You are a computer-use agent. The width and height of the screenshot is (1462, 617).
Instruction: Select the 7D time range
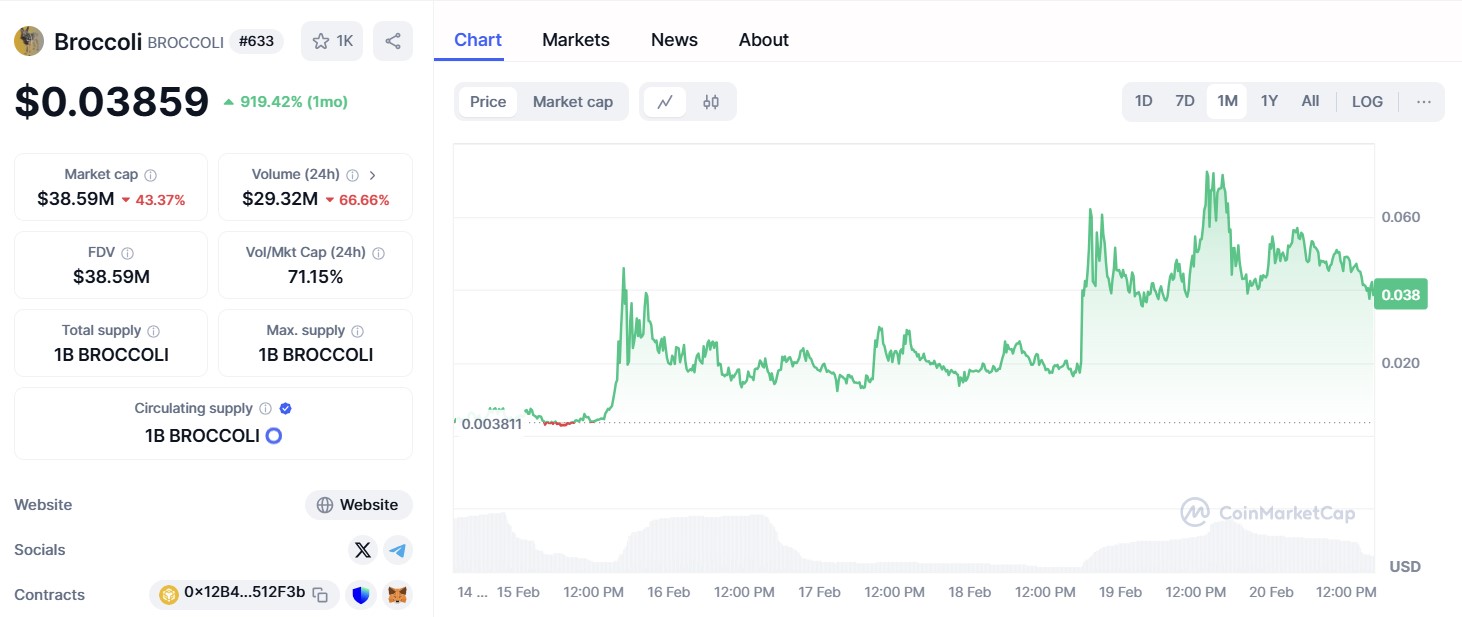click(x=1185, y=101)
